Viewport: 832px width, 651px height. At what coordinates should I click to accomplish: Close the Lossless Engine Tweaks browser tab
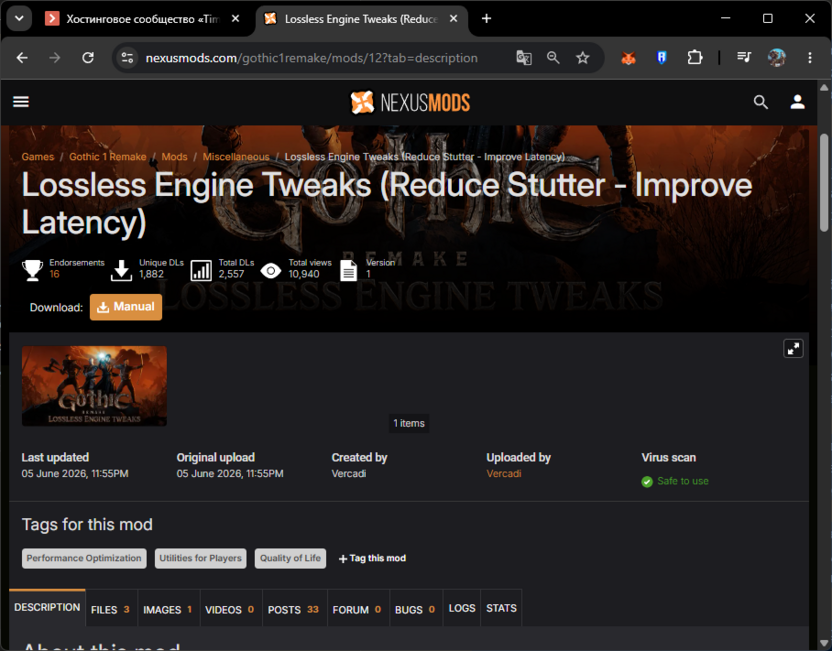point(454,19)
